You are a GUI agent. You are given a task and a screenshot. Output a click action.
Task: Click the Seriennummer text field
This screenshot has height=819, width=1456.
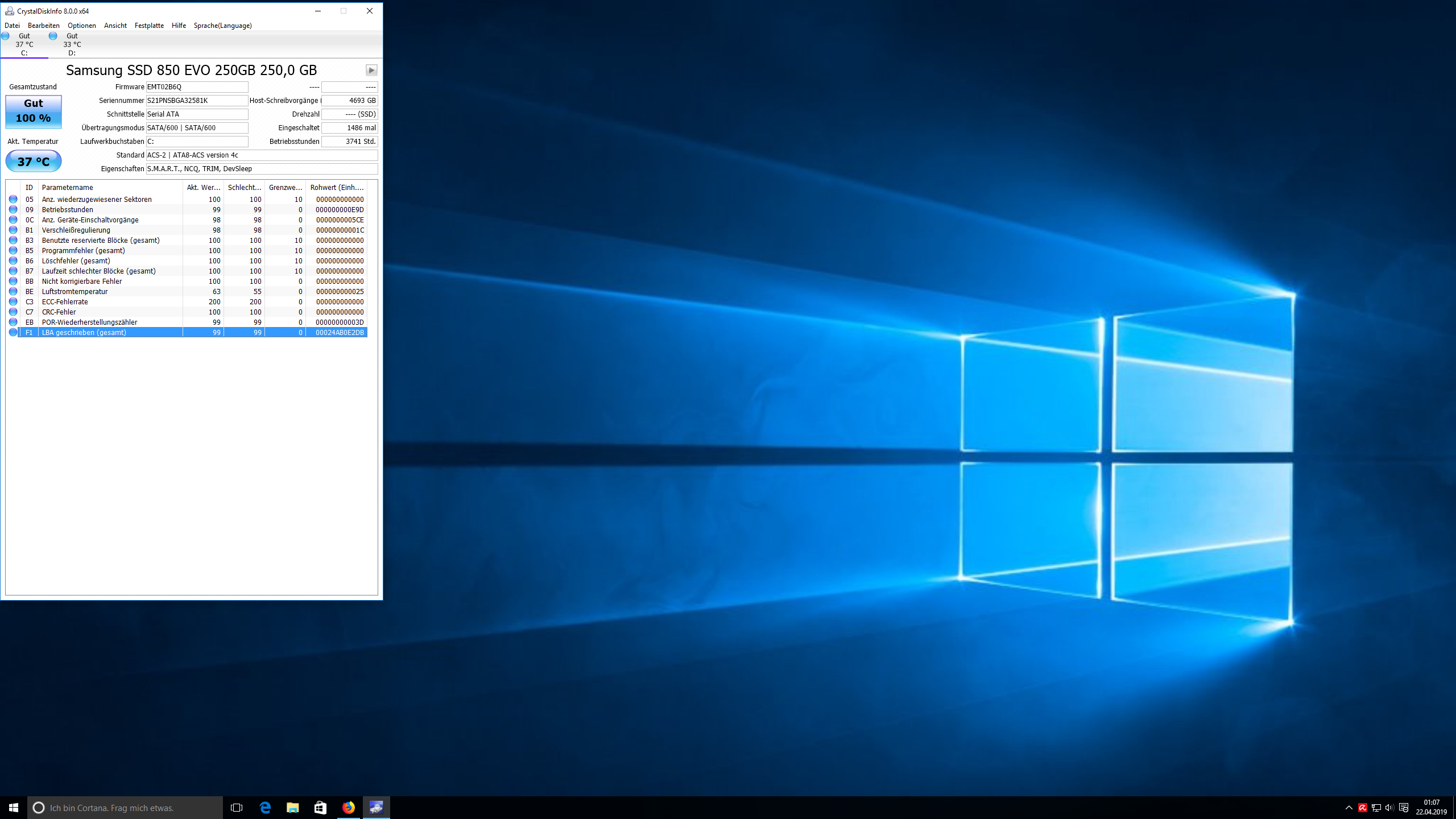pyautogui.click(x=197, y=101)
